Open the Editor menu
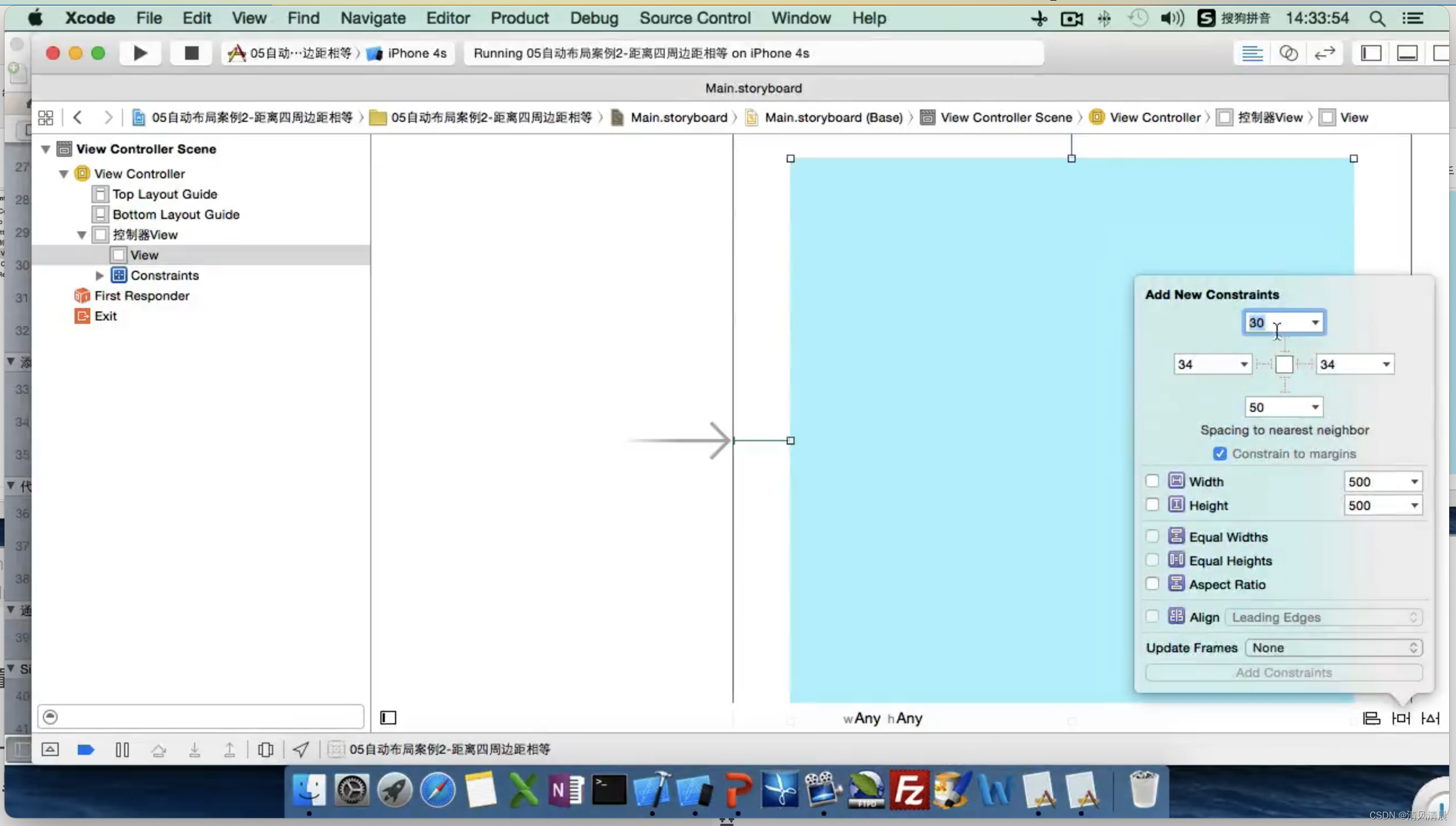The height and width of the screenshot is (826, 1456). (448, 18)
